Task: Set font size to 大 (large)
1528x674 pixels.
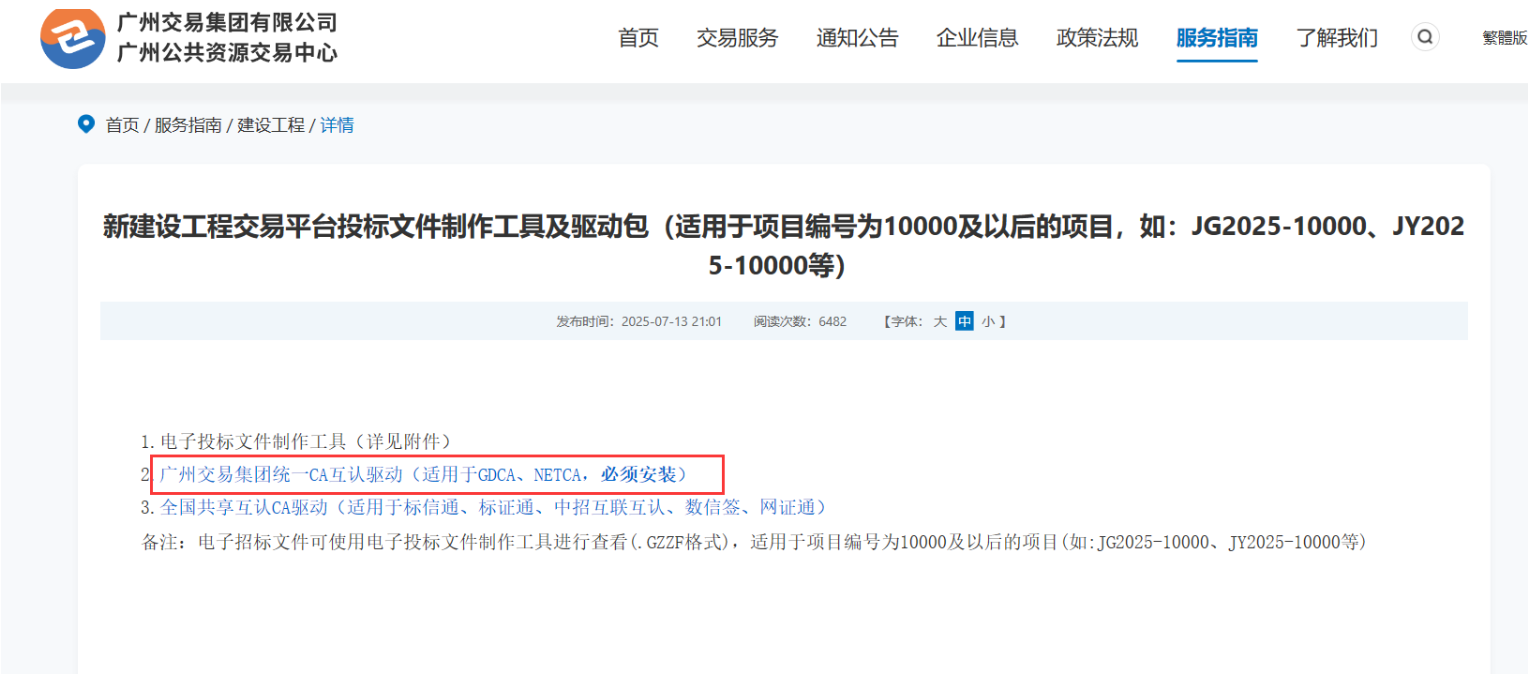Action: pyautogui.click(x=940, y=321)
